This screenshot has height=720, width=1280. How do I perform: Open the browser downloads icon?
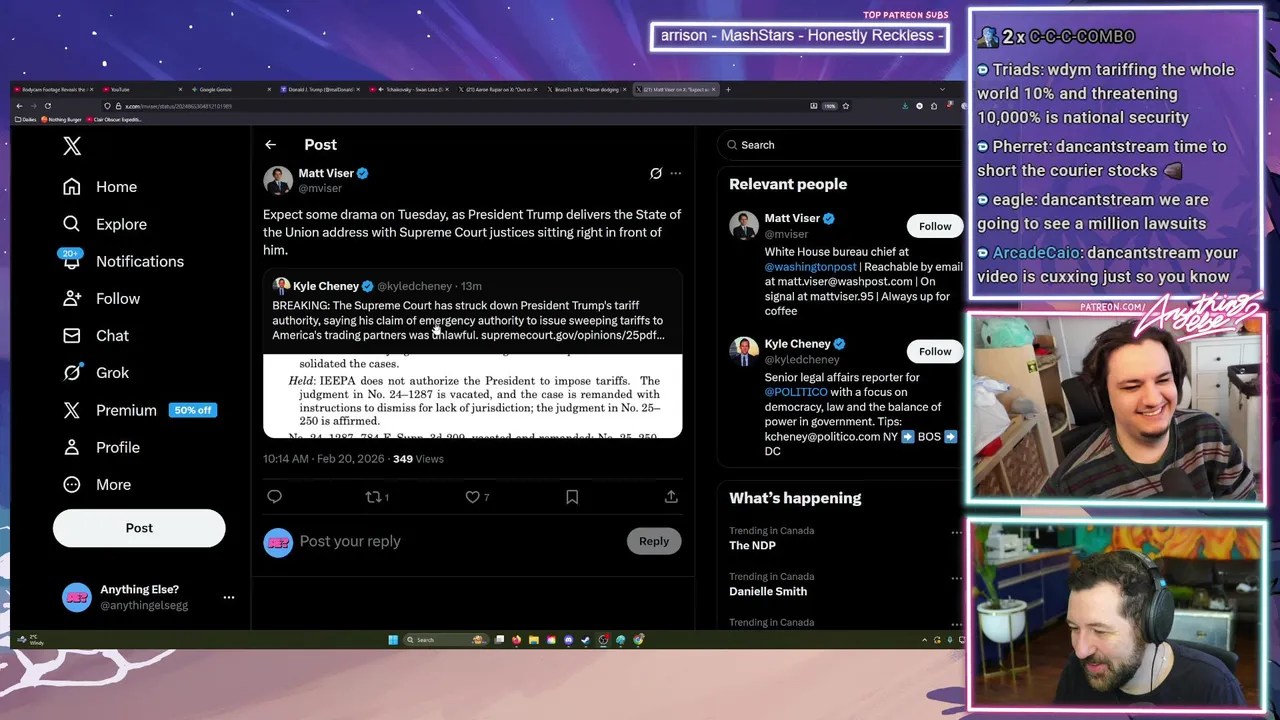click(x=904, y=106)
